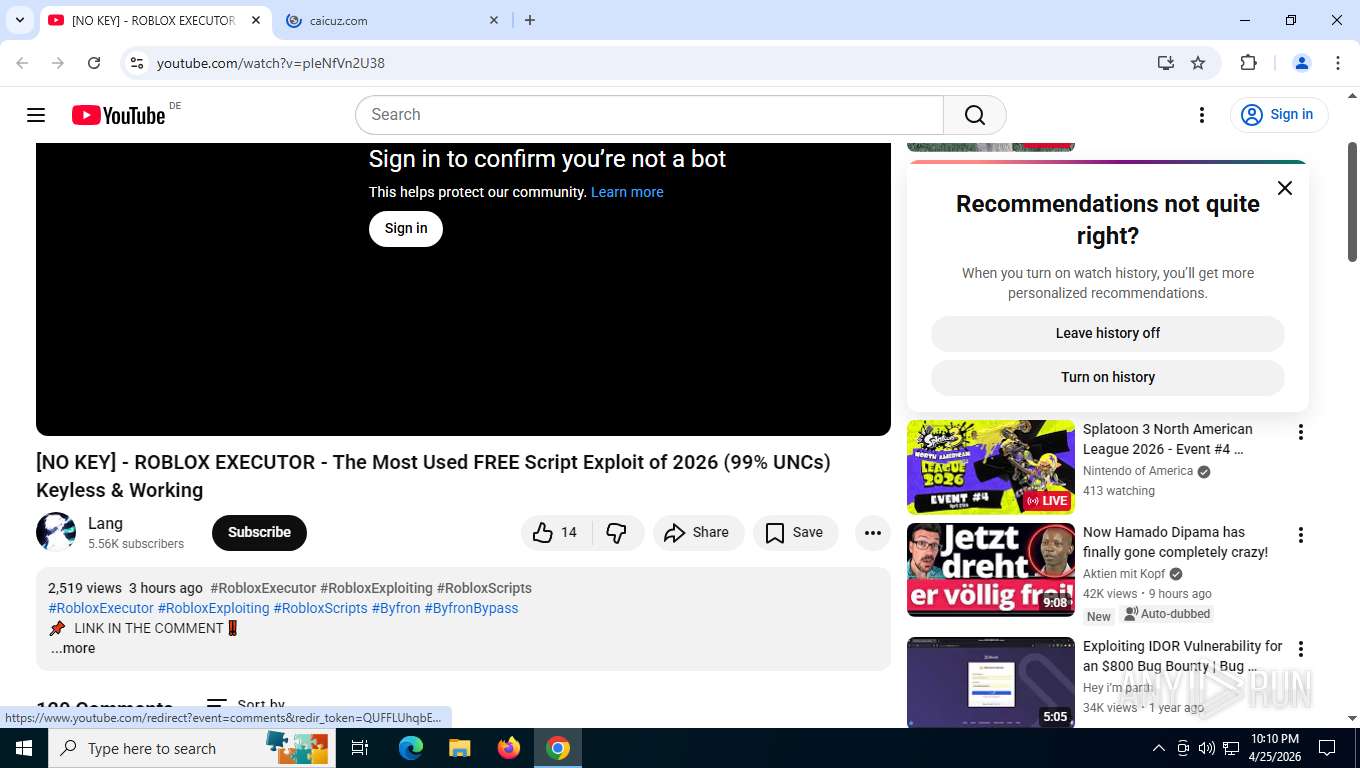Click the page vertical scrollbar
The height and width of the screenshot is (768, 1360).
coord(1352,200)
